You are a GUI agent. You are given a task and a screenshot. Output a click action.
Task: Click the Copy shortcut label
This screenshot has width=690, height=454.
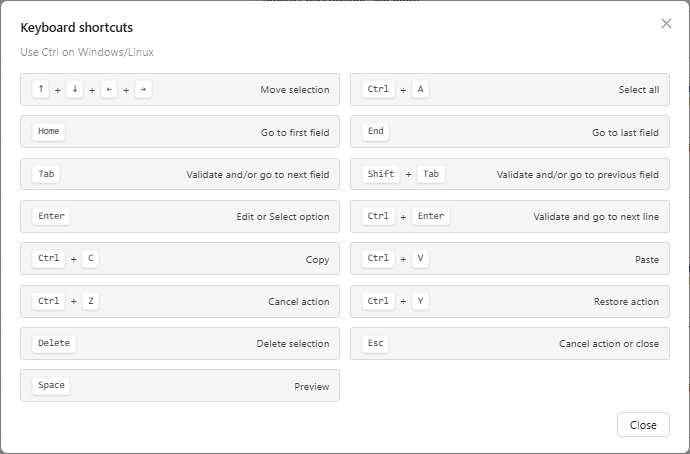point(317,260)
